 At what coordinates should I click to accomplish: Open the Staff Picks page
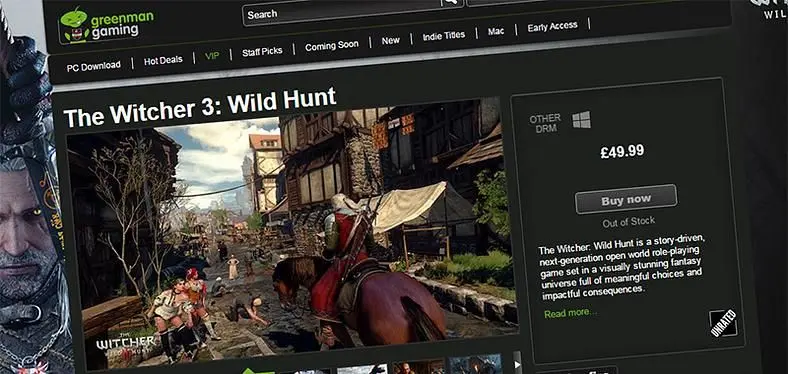(262, 51)
